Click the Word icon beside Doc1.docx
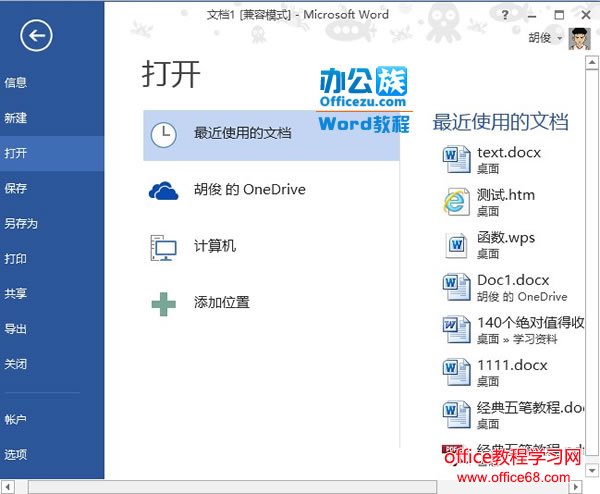 click(456, 287)
